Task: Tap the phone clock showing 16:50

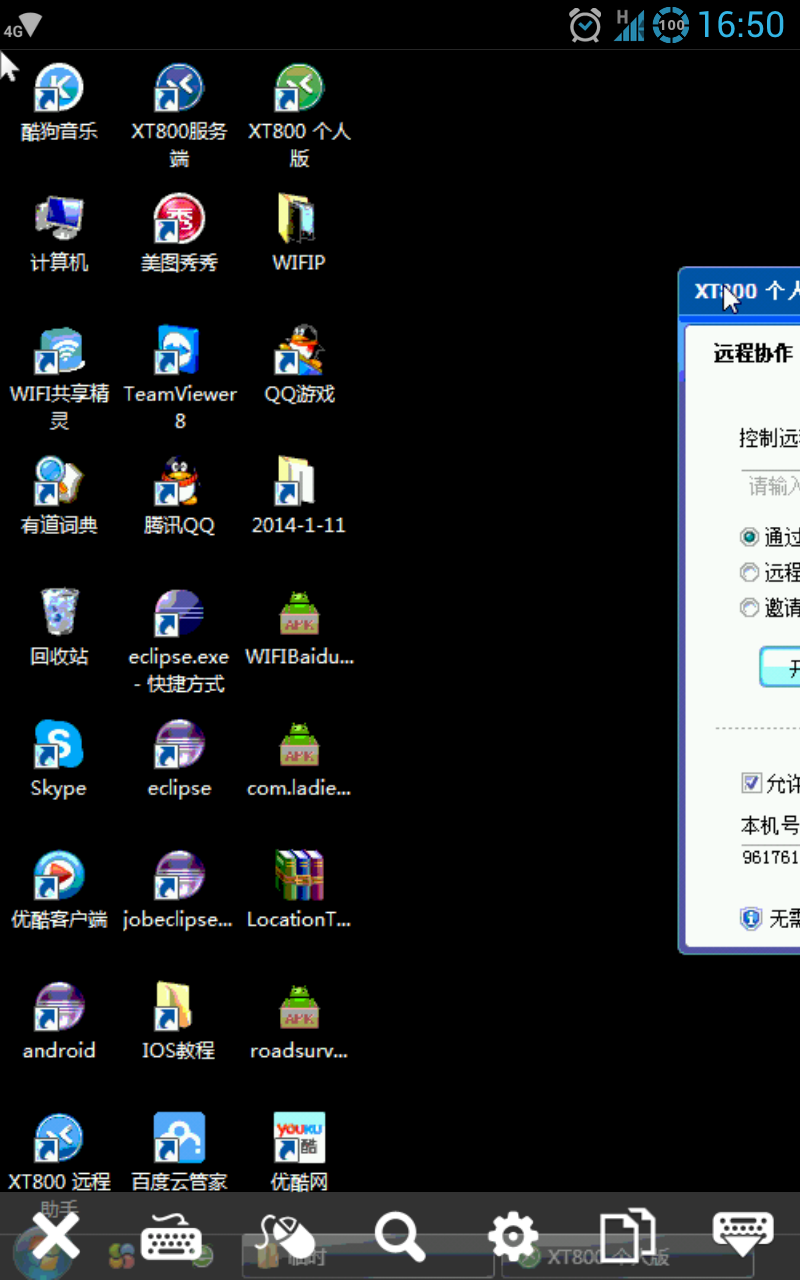Action: coord(741,25)
